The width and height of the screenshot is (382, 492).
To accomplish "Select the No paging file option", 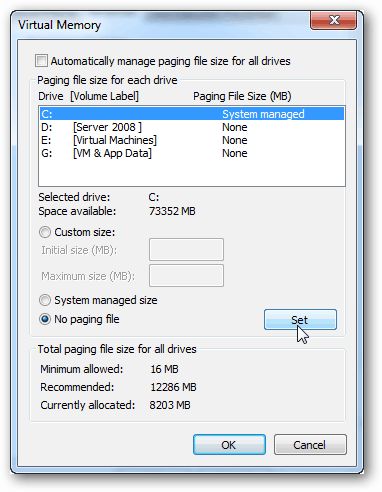I will pos(45,319).
